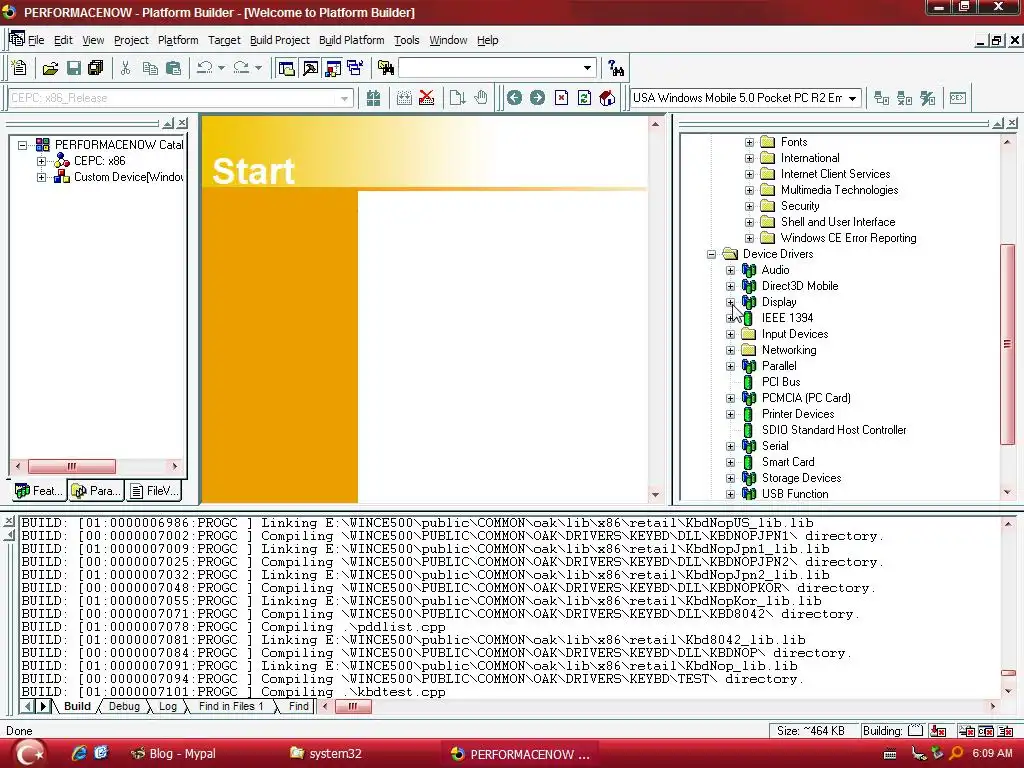Collapse the Device Drivers catalog folder
Image resolution: width=1024 pixels, height=768 pixels.
click(712, 254)
